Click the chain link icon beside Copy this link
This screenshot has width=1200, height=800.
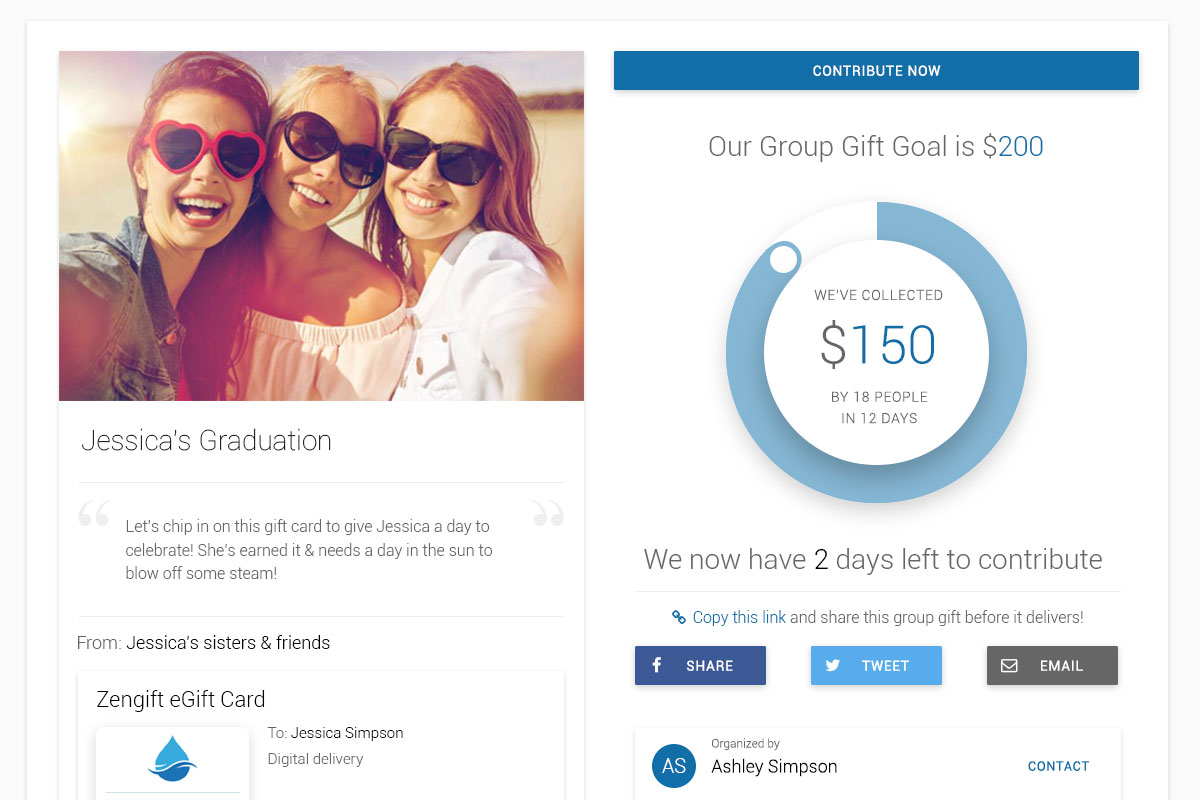[679, 617]
